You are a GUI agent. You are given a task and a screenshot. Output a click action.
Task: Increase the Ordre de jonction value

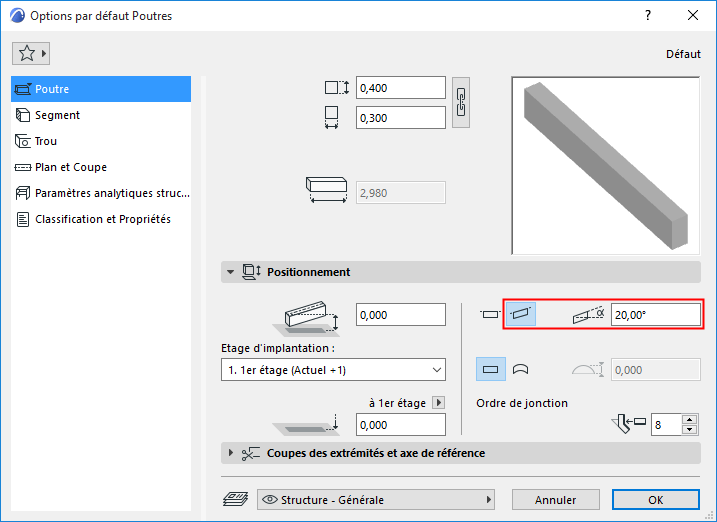(x=689, y=419)
